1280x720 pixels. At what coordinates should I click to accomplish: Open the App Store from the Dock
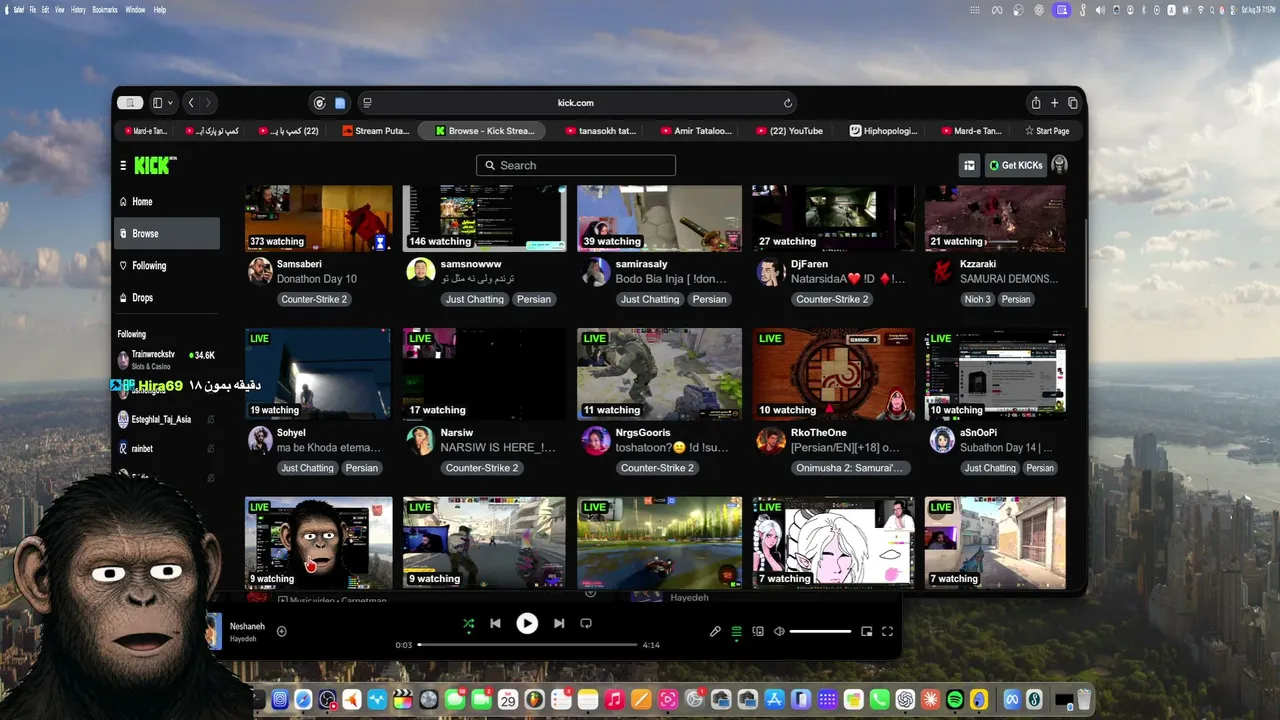point(775,700)
